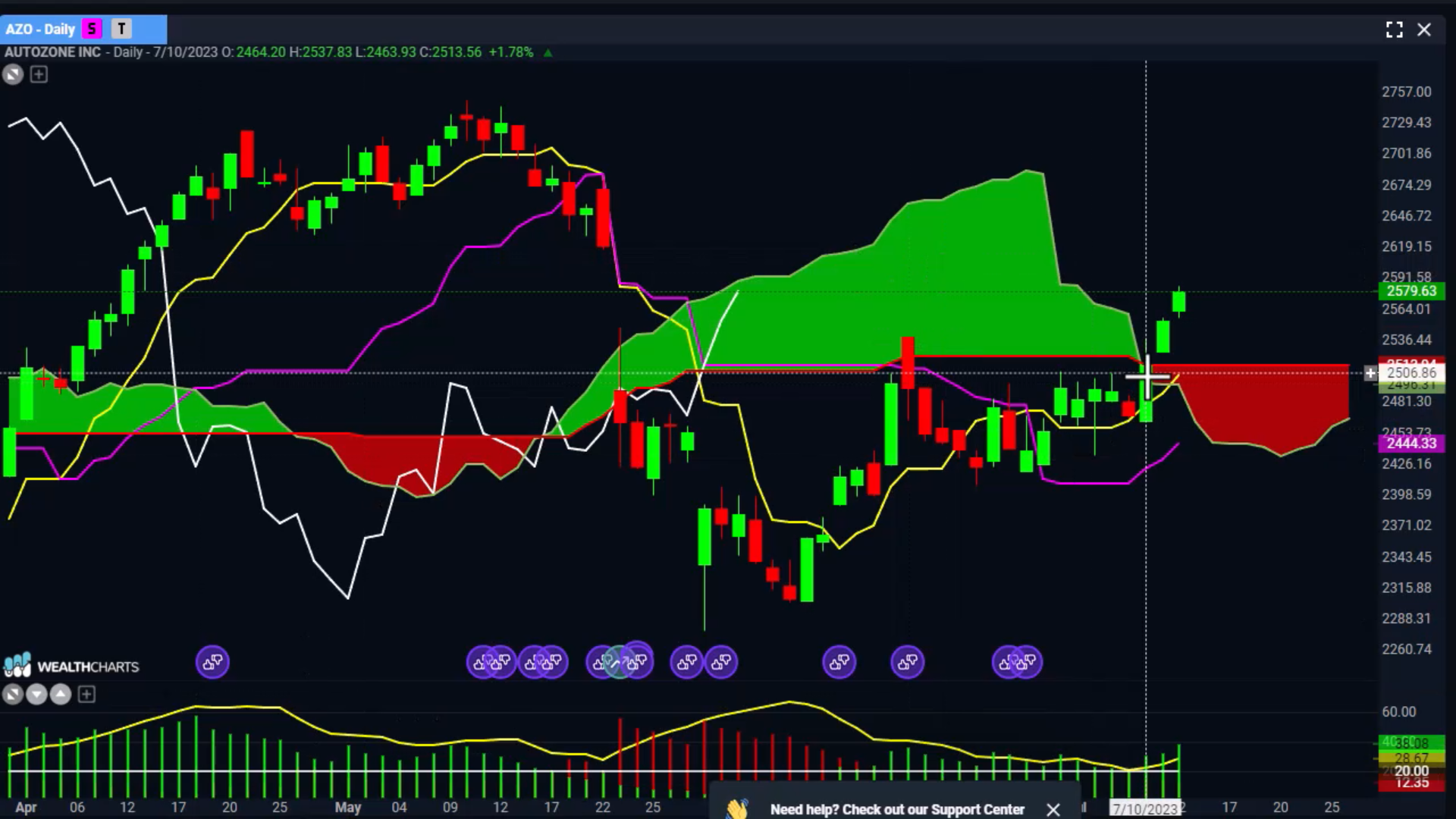Click the 2701.86 price axis label
This screenshot has width=1456, height=819.
pyautogui.click(x=1406, y=153)
